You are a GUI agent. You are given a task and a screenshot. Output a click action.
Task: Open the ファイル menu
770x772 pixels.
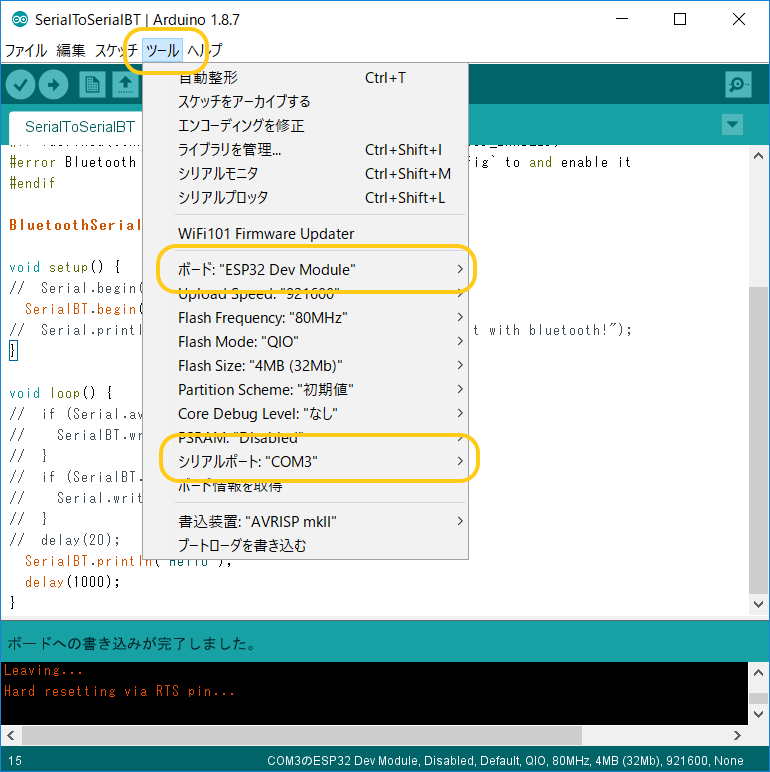[x=26, y=50]
